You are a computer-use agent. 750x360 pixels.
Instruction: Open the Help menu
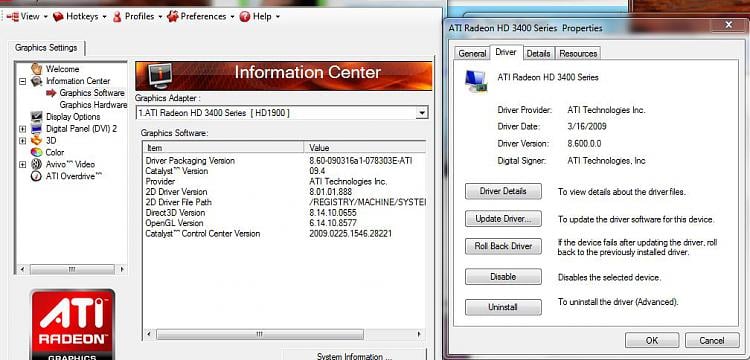point(260,16)
